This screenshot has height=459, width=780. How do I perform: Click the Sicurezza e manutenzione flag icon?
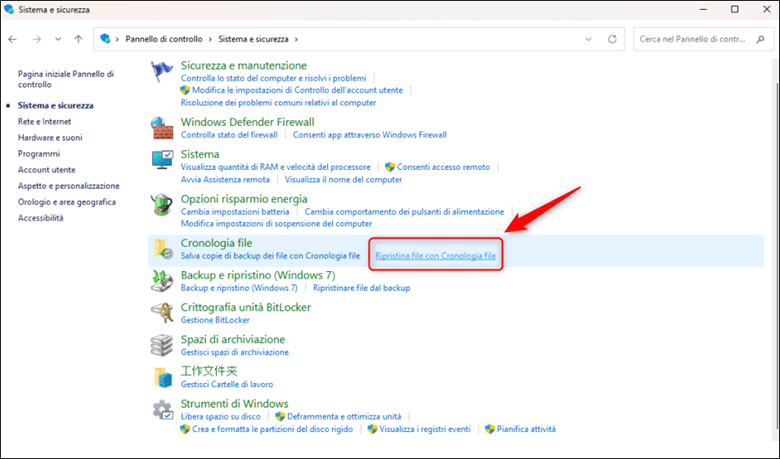[162, 73]
